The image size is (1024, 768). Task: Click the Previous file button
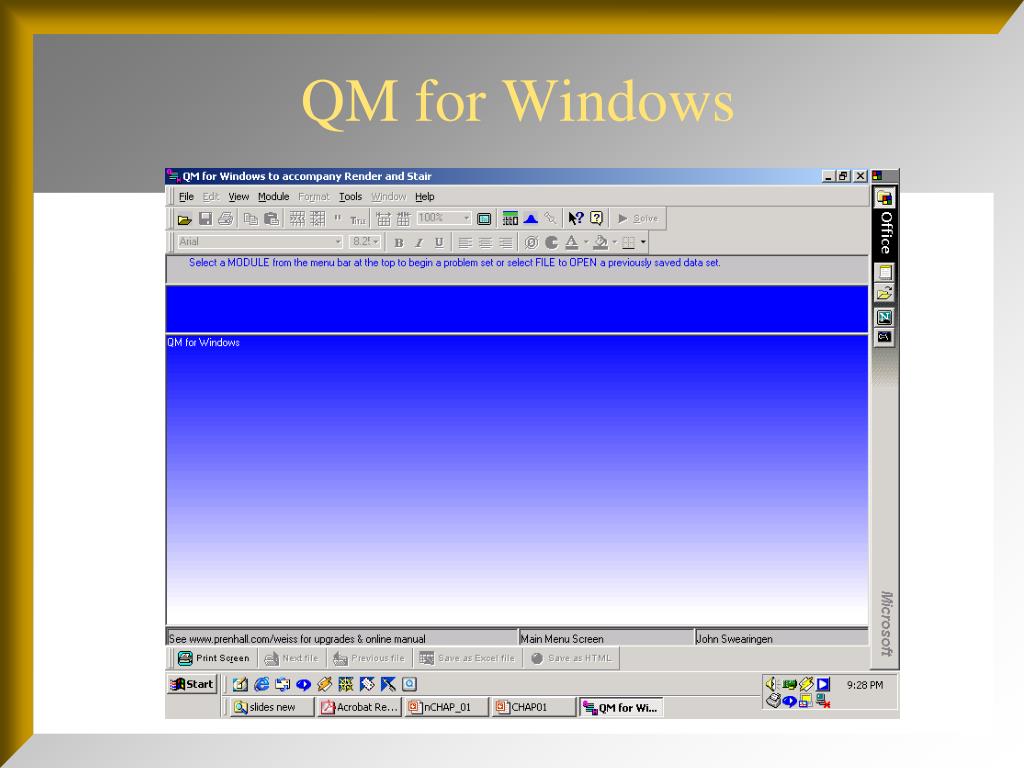[369, 658]
